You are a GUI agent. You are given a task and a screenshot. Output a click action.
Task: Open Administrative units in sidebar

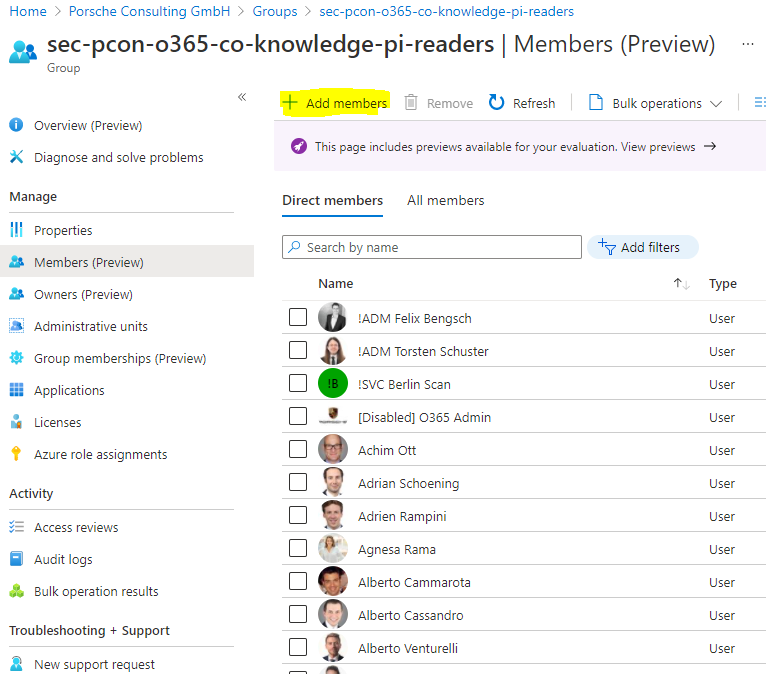tap(90, 326)
